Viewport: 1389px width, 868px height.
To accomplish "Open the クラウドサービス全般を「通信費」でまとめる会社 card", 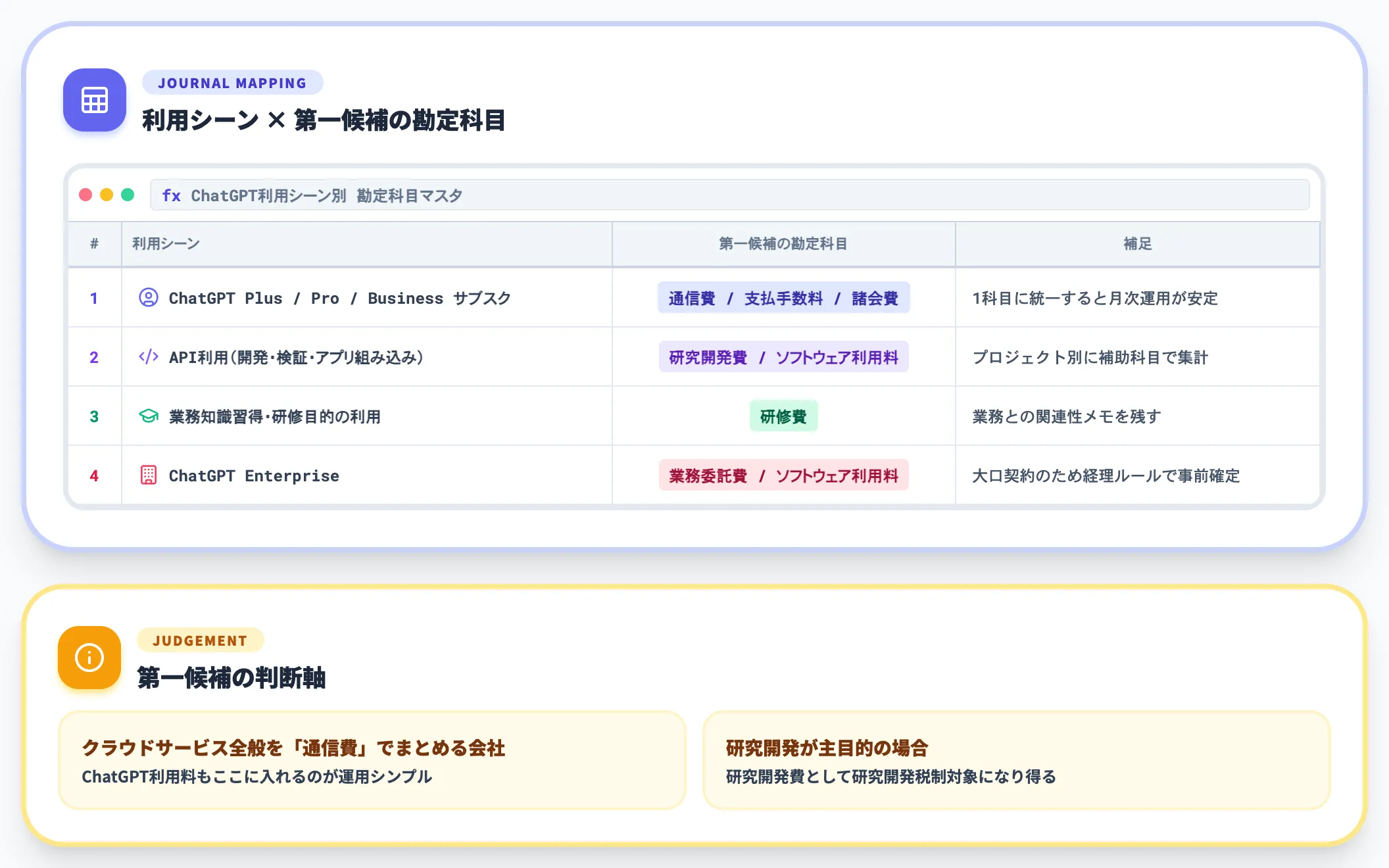I will 372,760.
